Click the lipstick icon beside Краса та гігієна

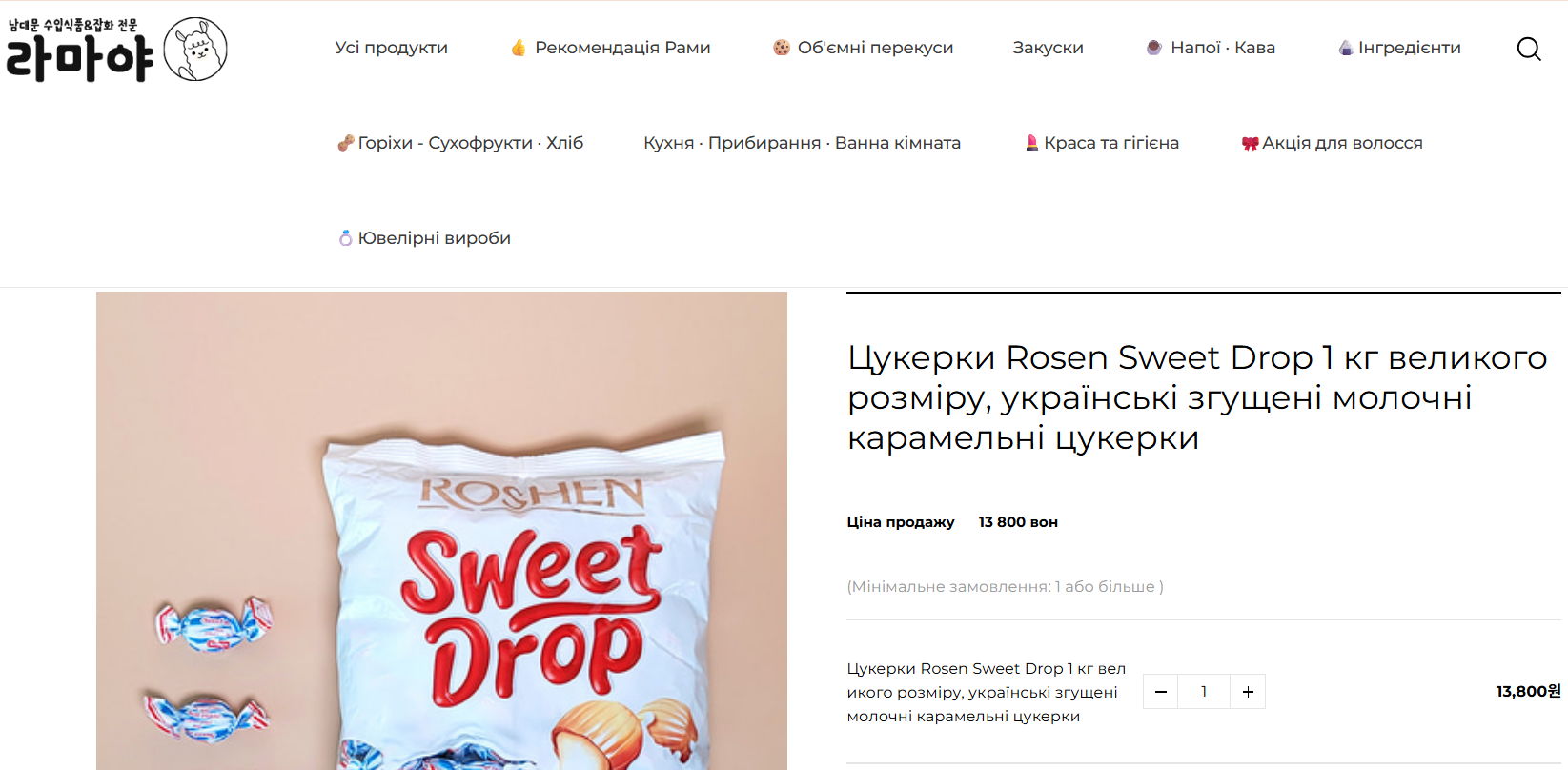coord(1031,143)
